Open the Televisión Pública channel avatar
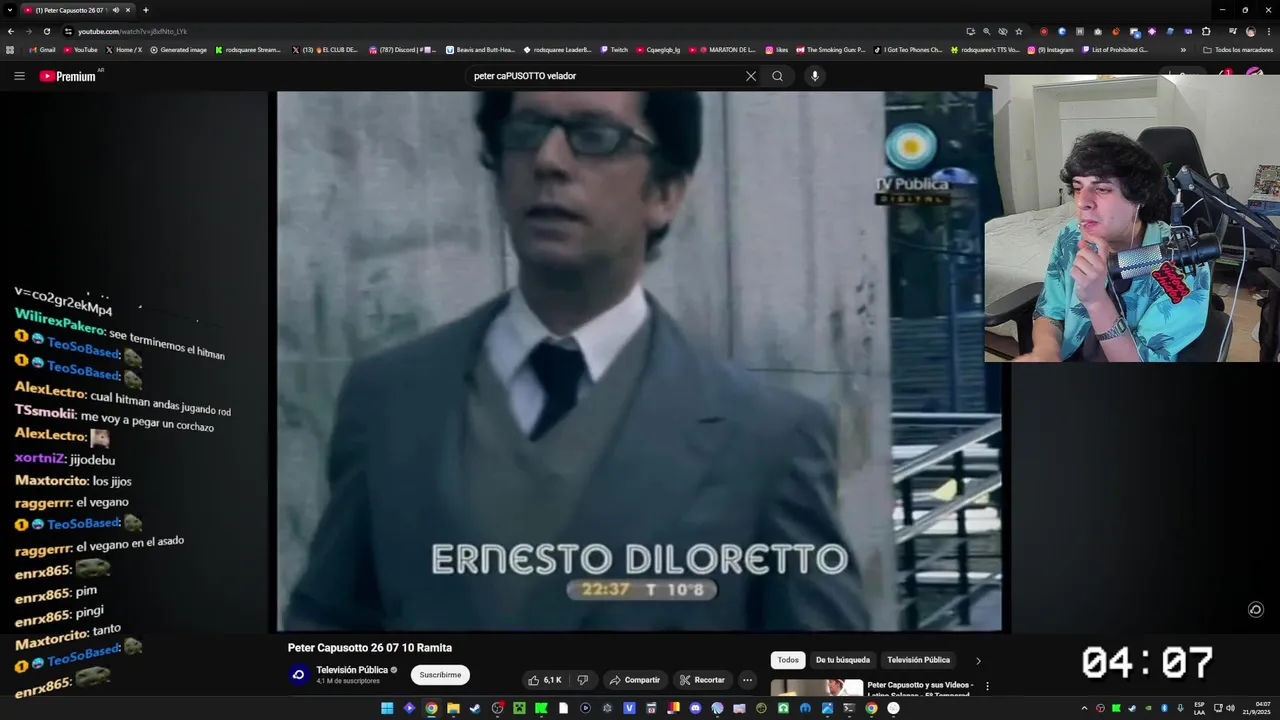 coord(298,675)
